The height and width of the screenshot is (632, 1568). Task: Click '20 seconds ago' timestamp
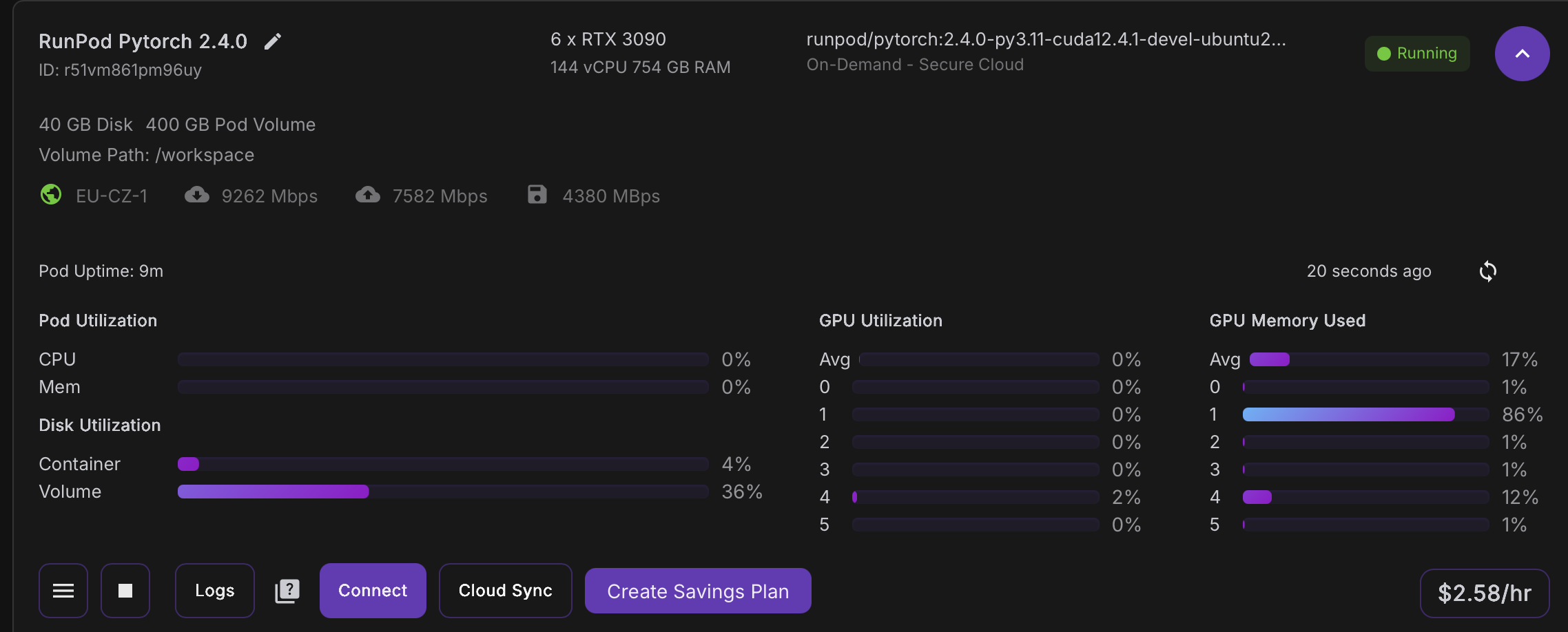click(x=1369, y=271)
